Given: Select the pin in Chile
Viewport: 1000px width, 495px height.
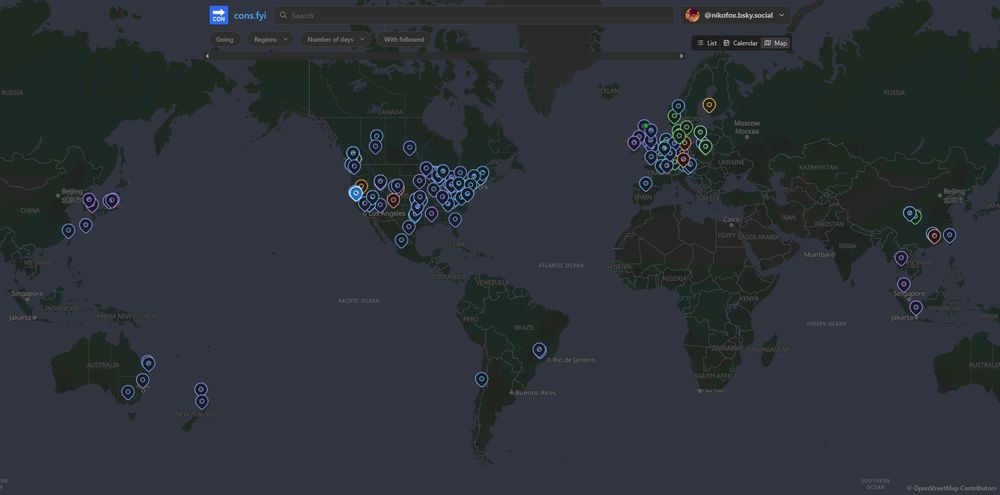Looking at the screenshot, I should (x=482, y=380).
